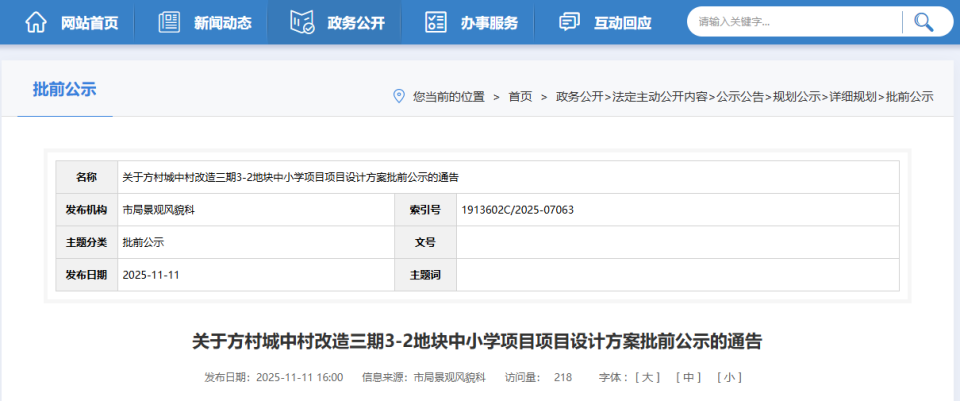The image size is (960, 401).
Task: Click the magnifier search icon
Action: point(923,22)
